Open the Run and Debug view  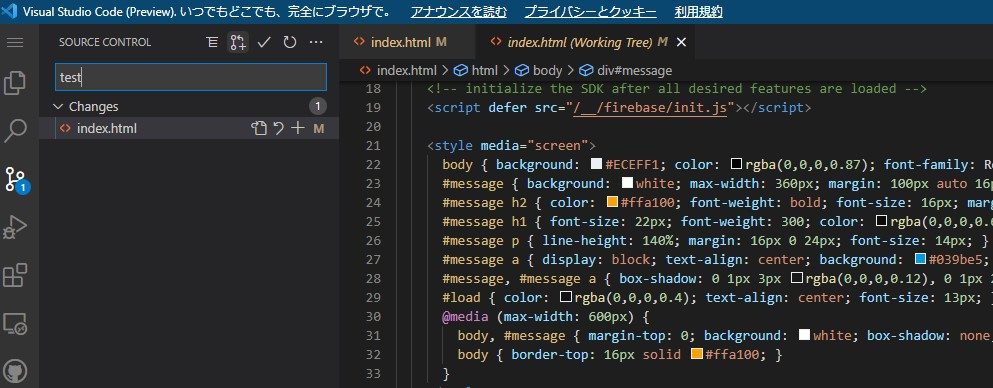[x=15, y=226]
